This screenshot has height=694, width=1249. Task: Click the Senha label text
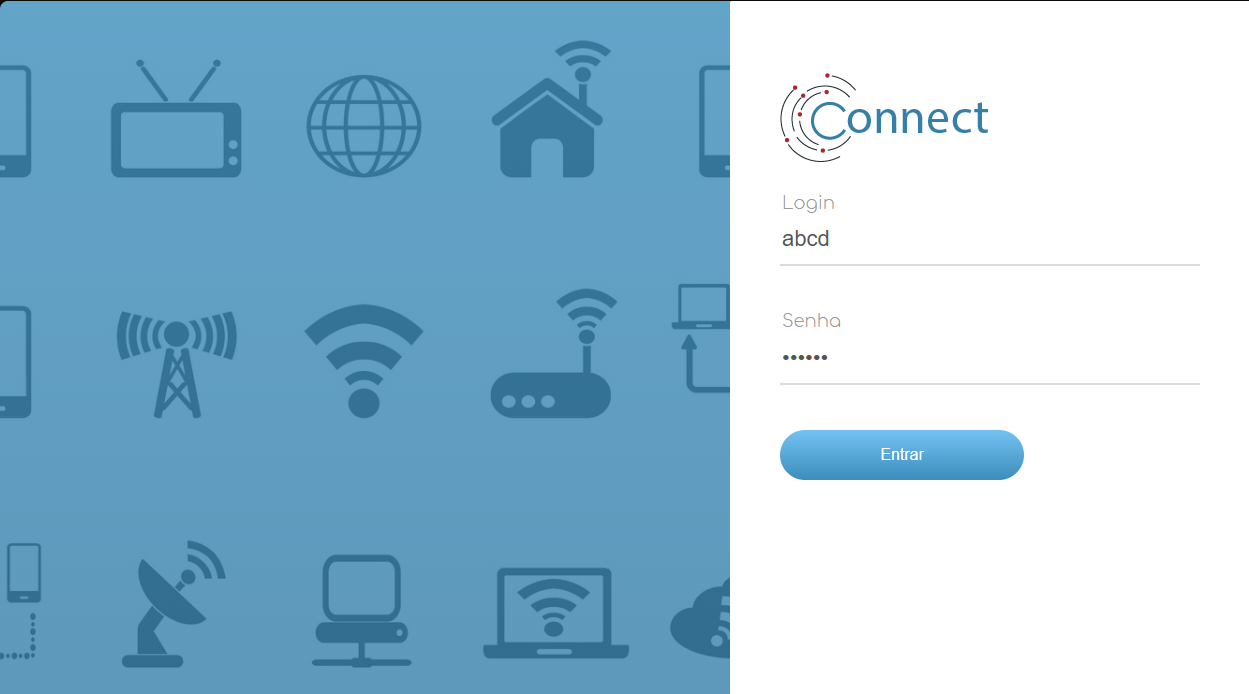[x=811, y=321]
